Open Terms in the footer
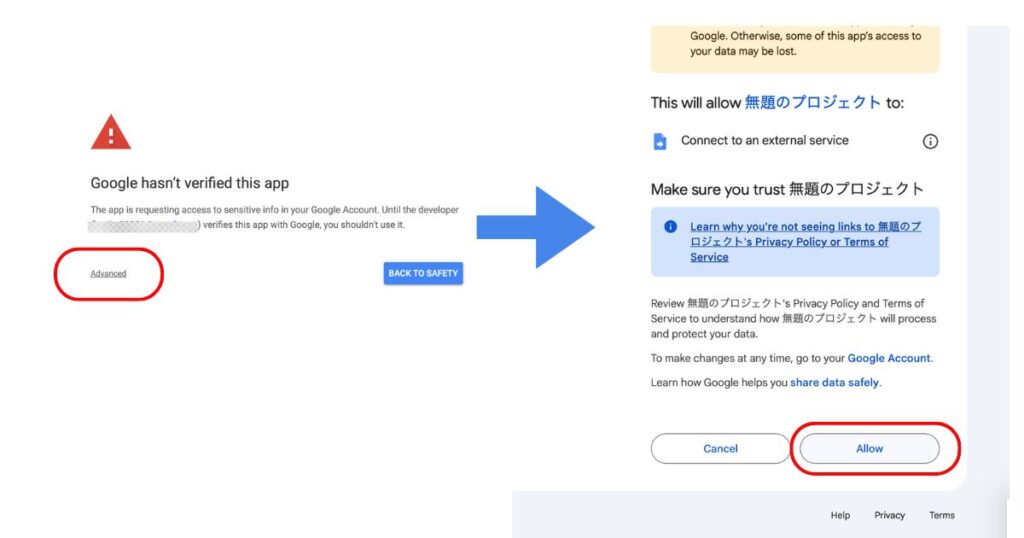The image size is (1024, 538). [942, 515]
